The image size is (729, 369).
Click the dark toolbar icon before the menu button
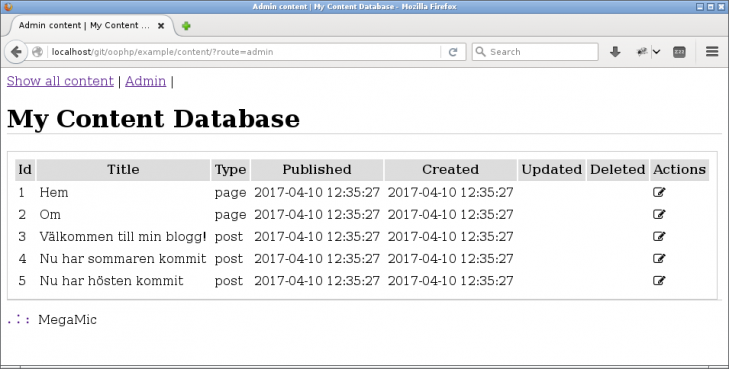(679, 52)
